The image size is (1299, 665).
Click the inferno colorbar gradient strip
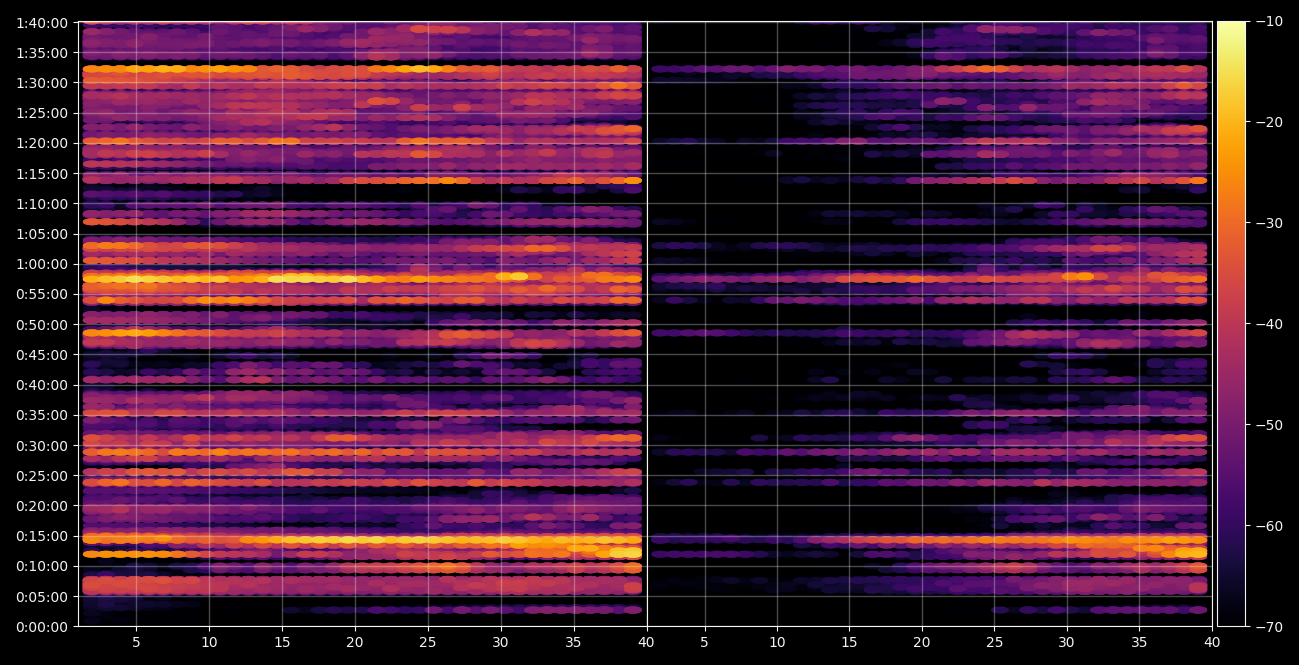pos(1231,324)
